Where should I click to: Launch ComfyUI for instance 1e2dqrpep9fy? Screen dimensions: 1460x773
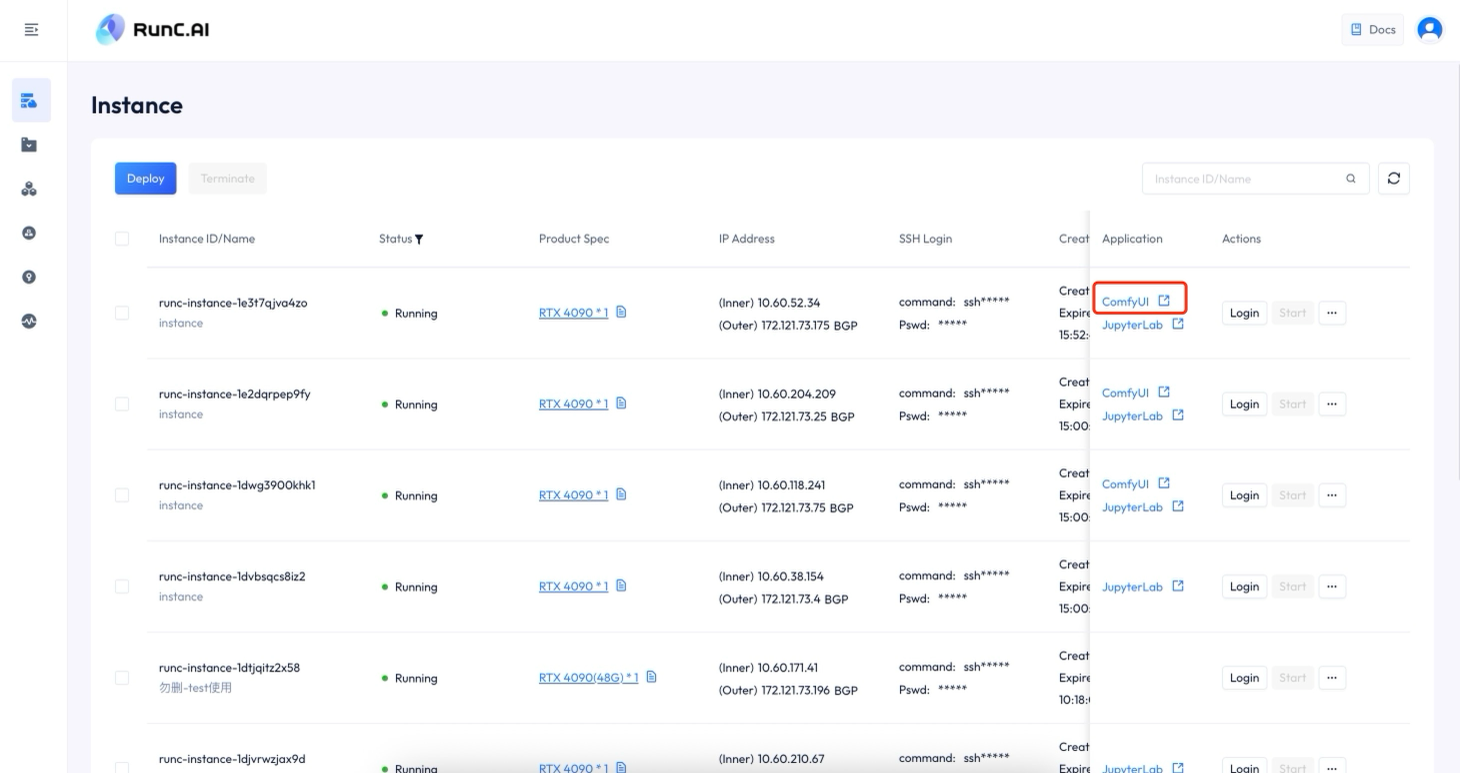coord(1136,392)
